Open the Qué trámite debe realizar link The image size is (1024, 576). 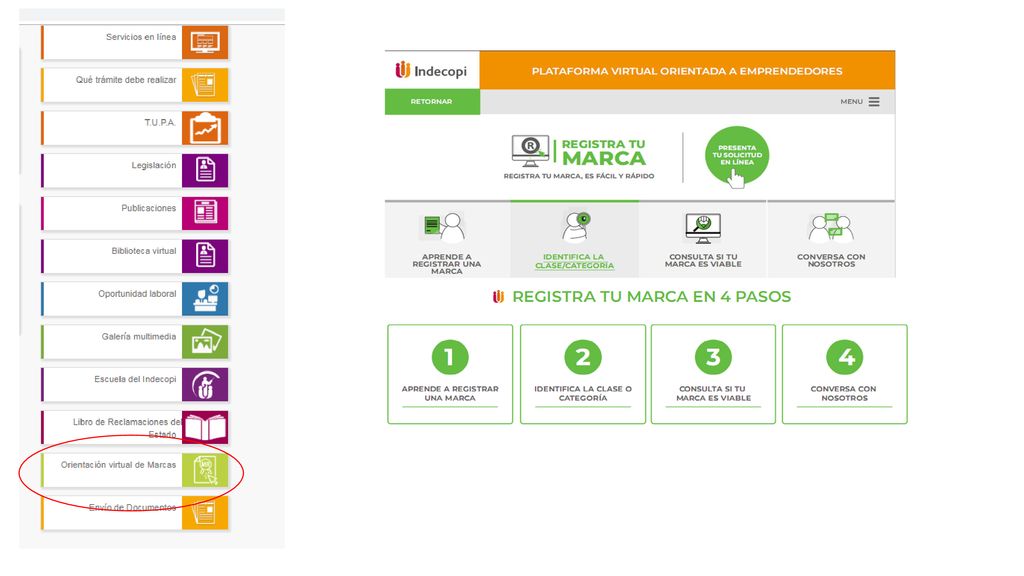[x=126, y=80]
